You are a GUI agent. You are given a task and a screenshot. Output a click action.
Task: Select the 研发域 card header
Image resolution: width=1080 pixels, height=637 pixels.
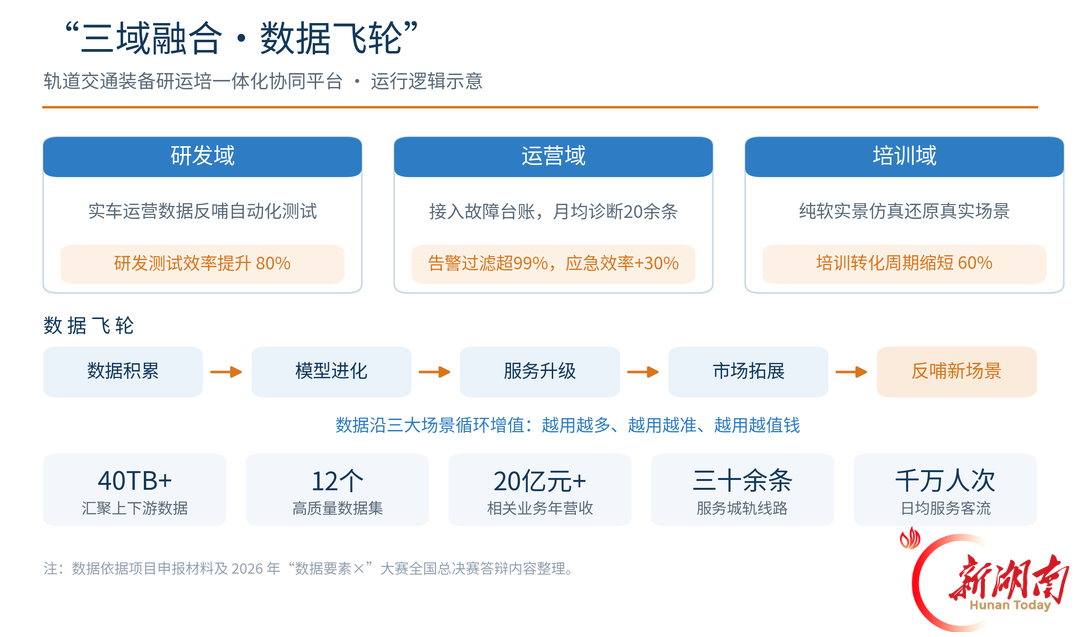(202, 156)
